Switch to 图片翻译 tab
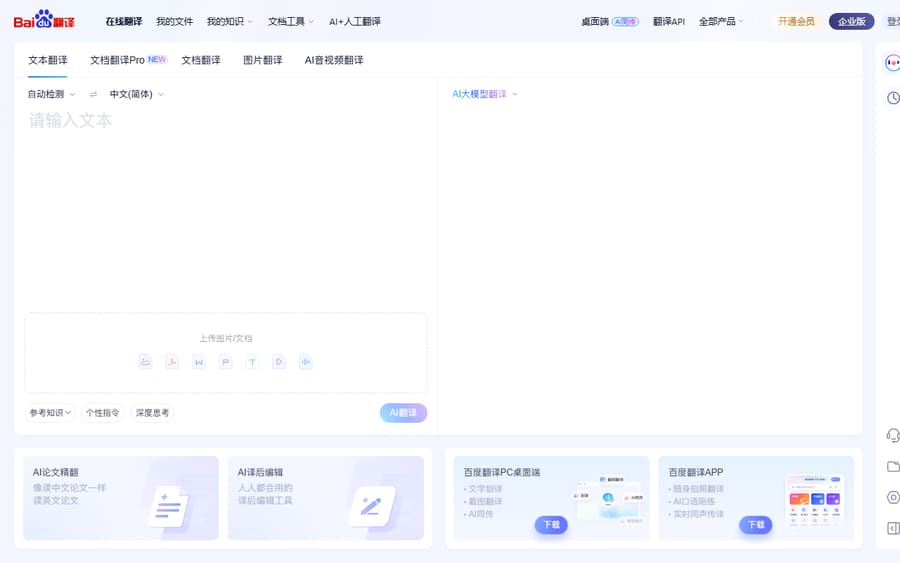Viewport: 900px width, 563px height. click(x=263, y=60)
